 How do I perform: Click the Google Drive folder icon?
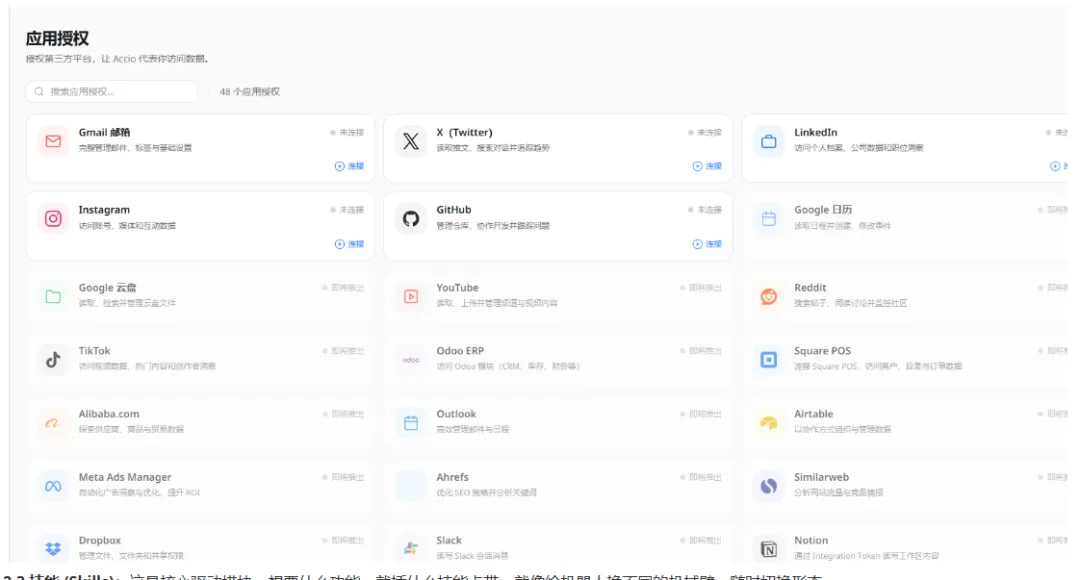tap(53, 296)
